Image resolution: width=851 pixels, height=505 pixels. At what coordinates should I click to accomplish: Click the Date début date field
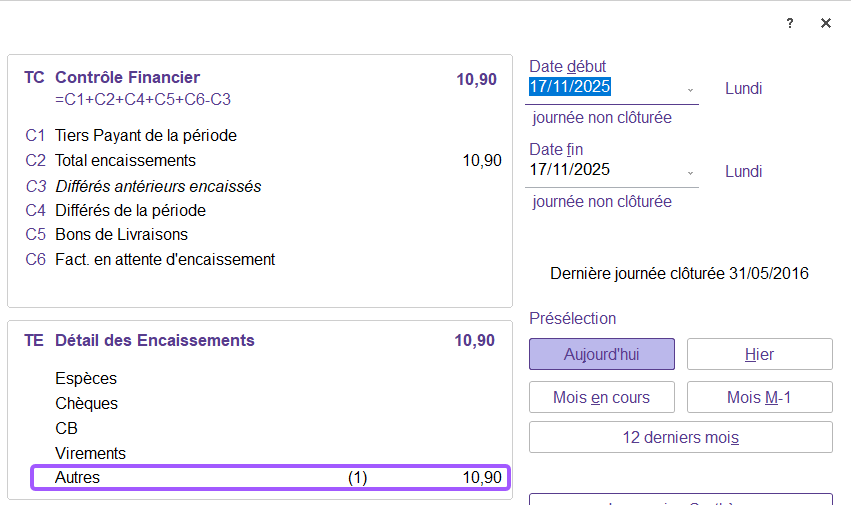point(600,87)
